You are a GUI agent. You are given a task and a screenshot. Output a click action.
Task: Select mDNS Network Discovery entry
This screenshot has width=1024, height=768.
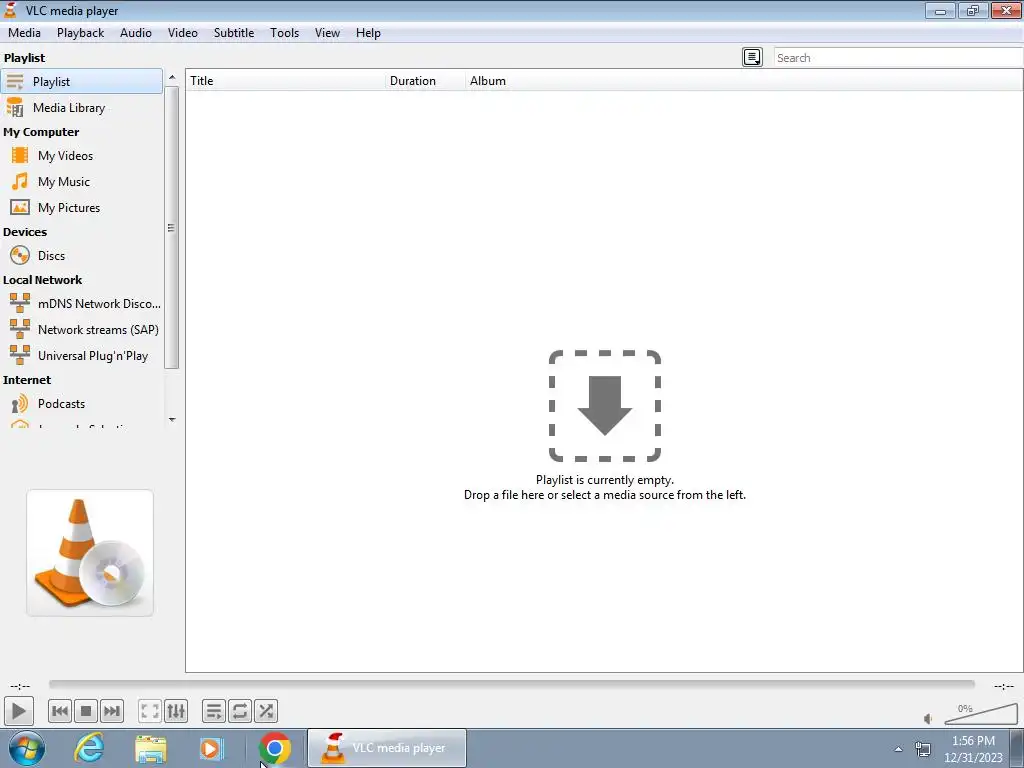[82, 304]
